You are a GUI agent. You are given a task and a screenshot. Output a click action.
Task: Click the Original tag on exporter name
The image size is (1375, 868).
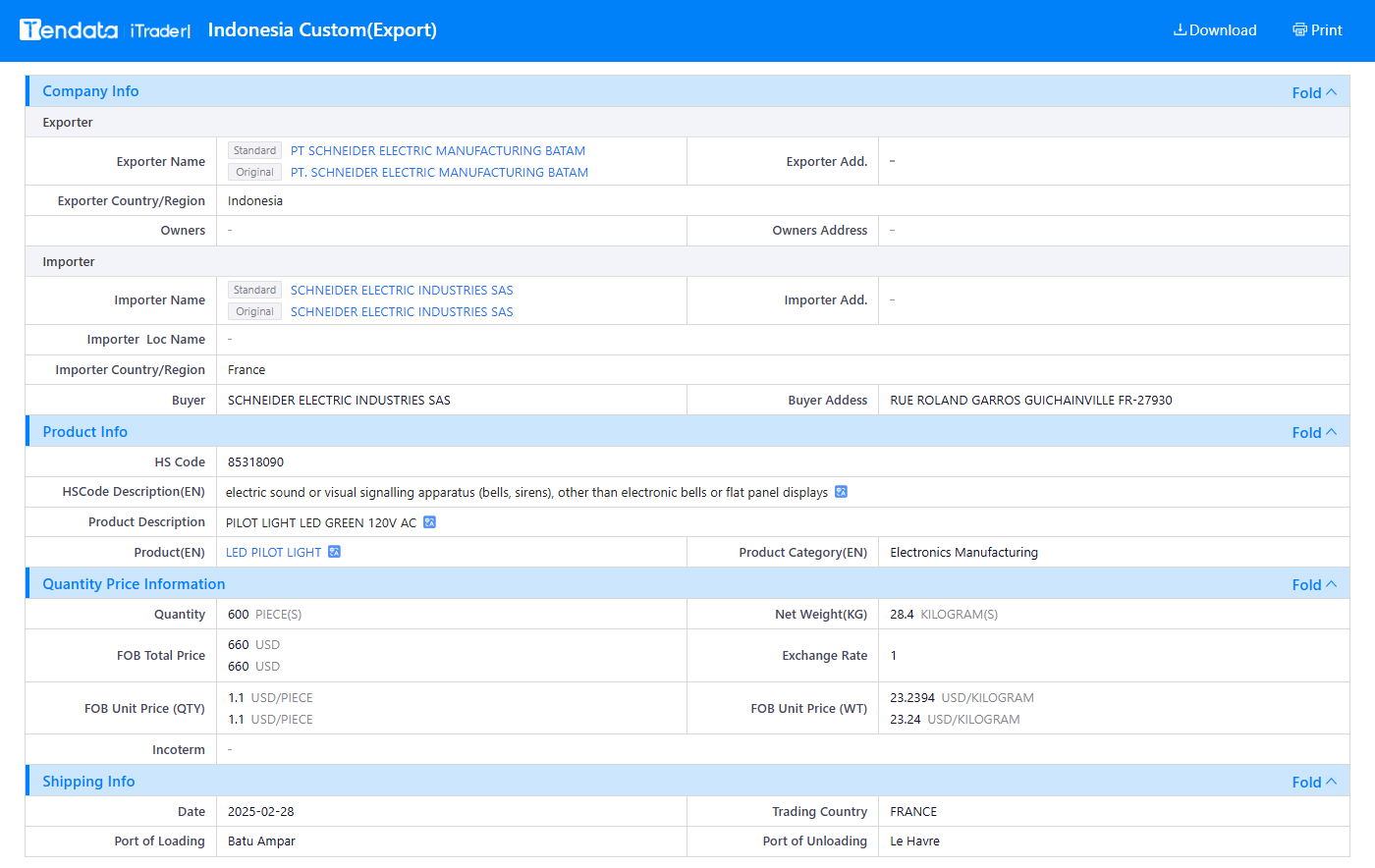tap(254, 172)
